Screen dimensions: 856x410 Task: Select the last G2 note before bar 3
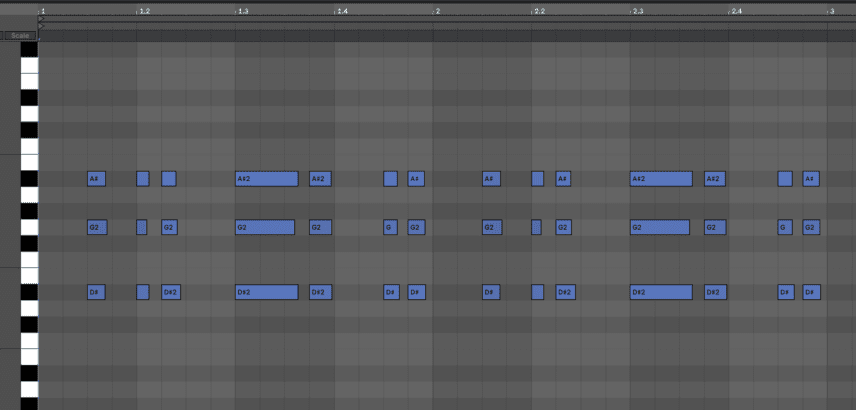point(811,227)
